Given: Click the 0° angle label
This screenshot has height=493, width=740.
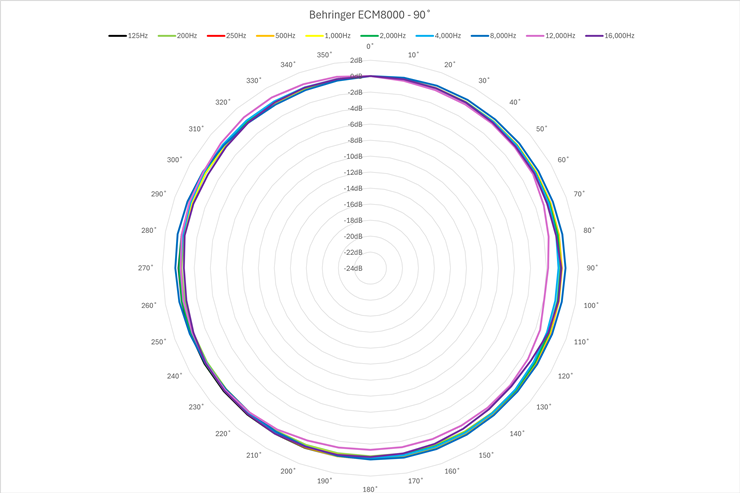Looking at the screenshot, I should coord(370,46).
